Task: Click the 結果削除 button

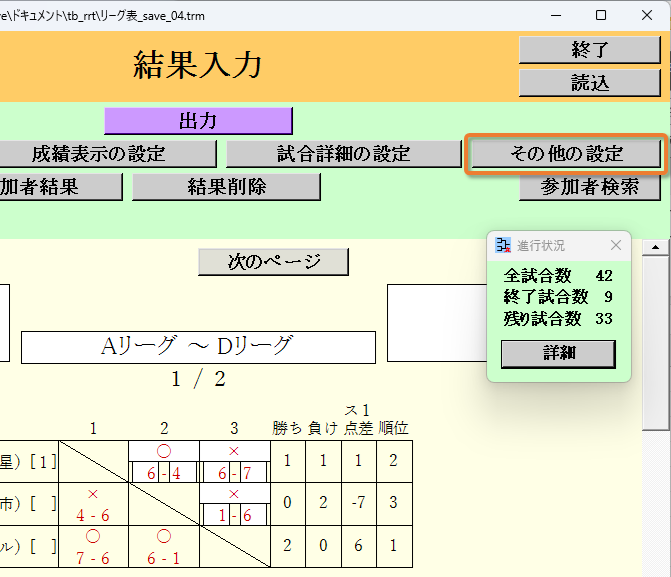Action: [x=226, y=187]
